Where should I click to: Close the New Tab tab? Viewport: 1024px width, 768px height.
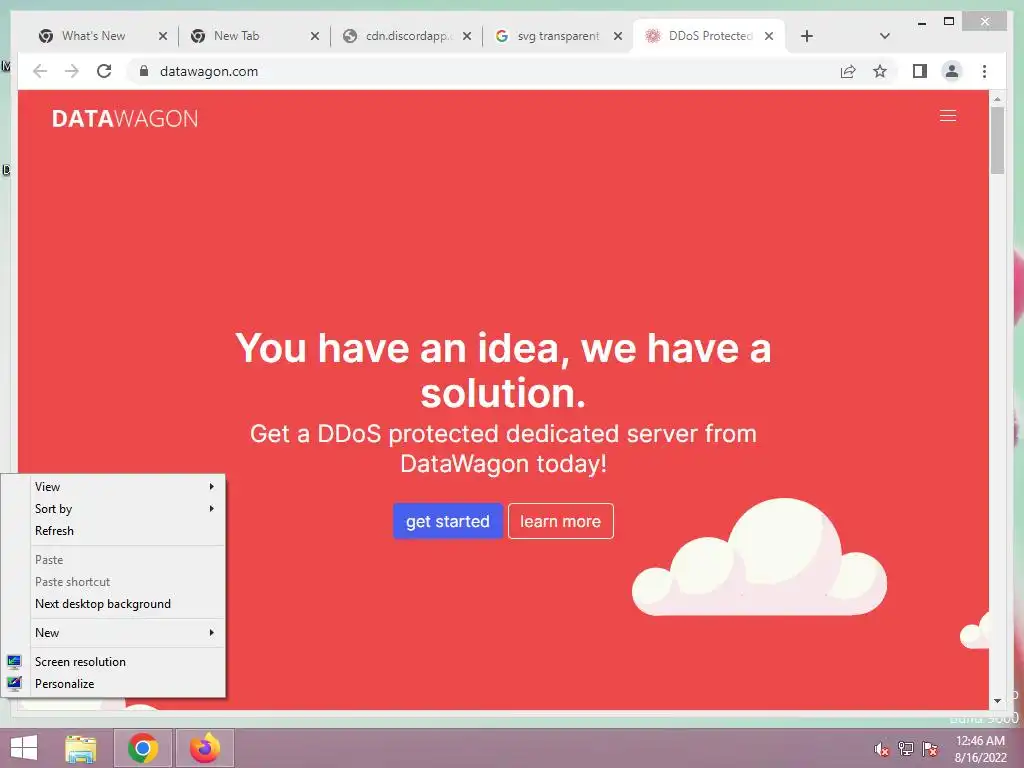pos(315,36)
